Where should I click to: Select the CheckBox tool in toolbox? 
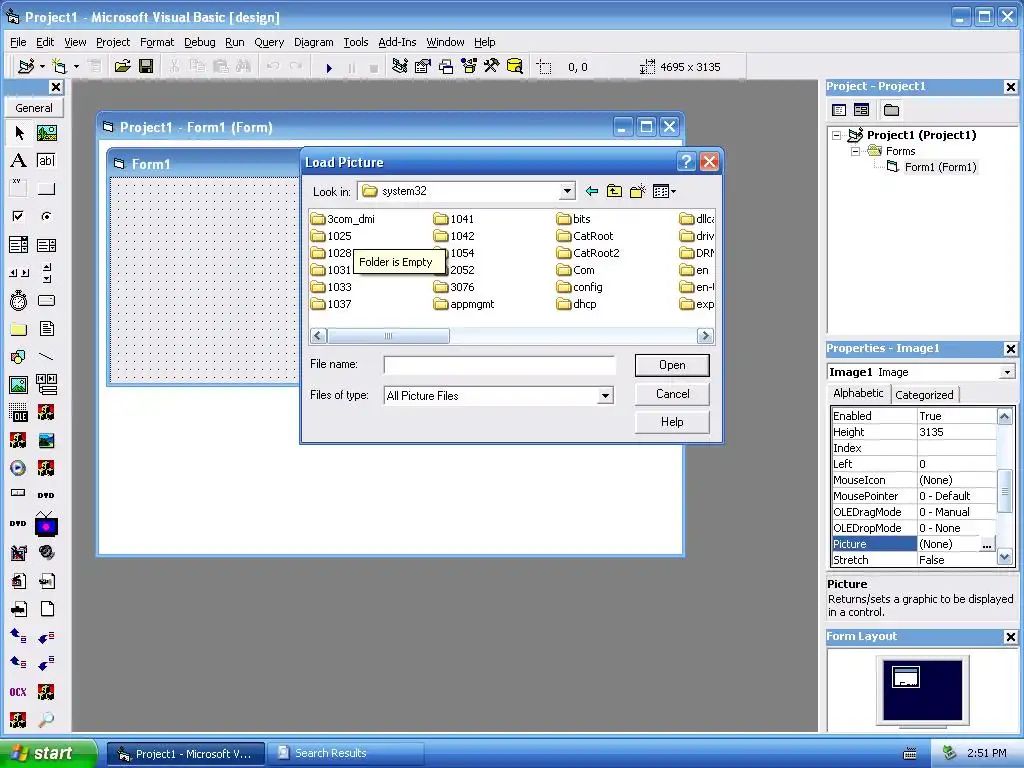pos(18,216)
